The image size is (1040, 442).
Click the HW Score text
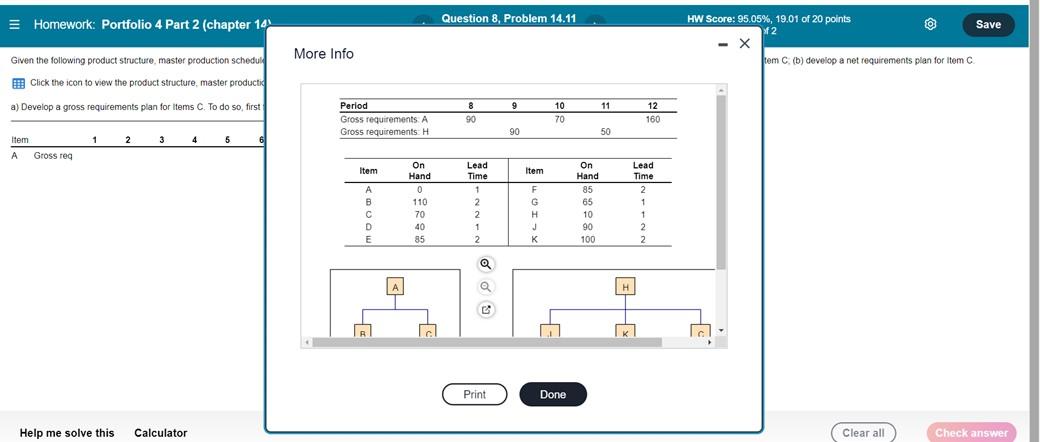click(x=769, y=19)
